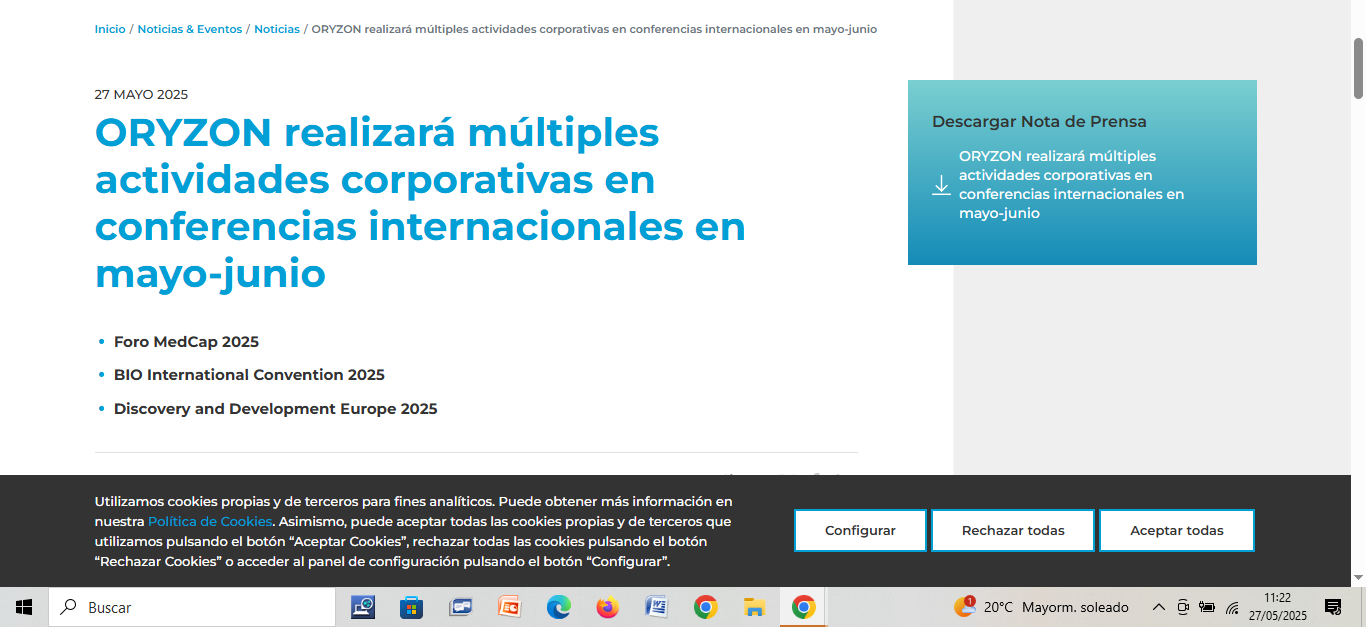Click the Rechazar todas button

(1013, 530)
